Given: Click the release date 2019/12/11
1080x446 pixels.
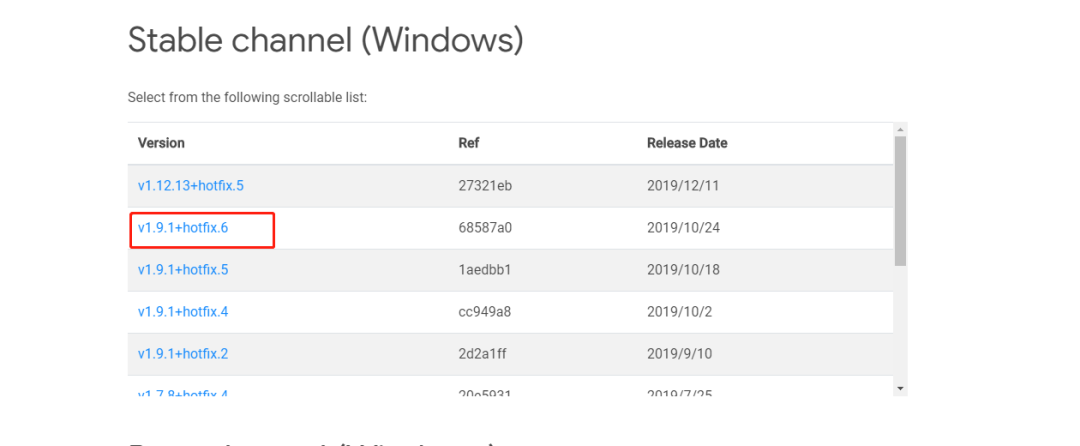Looking at the screenshot, I should pos(683,186).
